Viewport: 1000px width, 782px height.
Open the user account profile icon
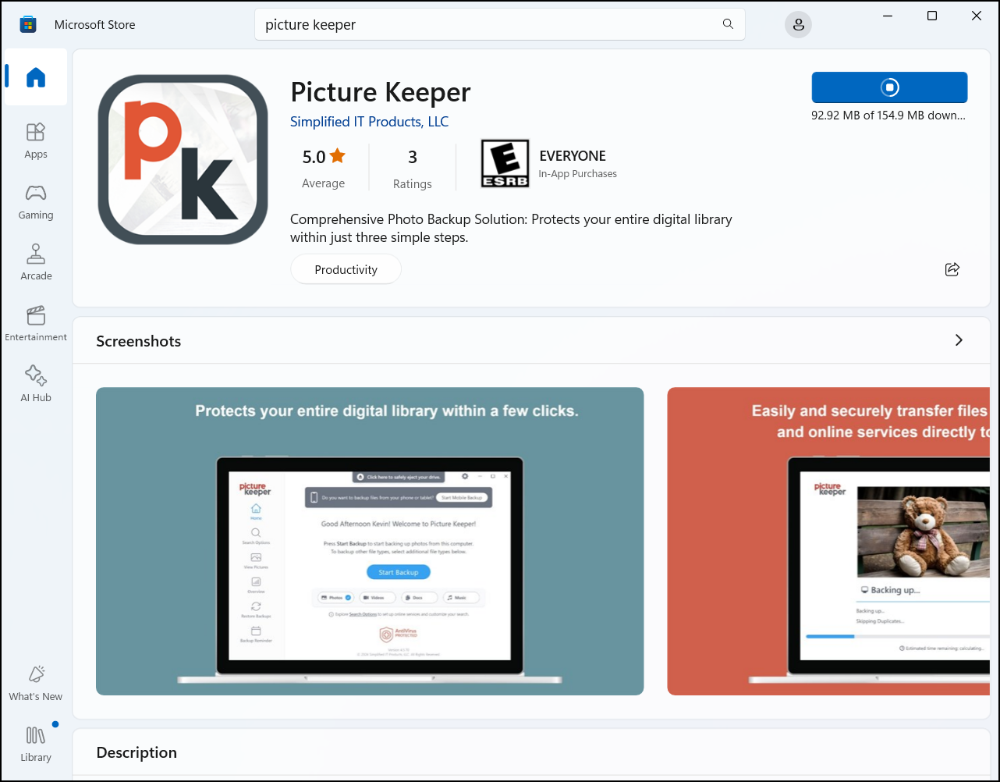click(x=798, y=25)
